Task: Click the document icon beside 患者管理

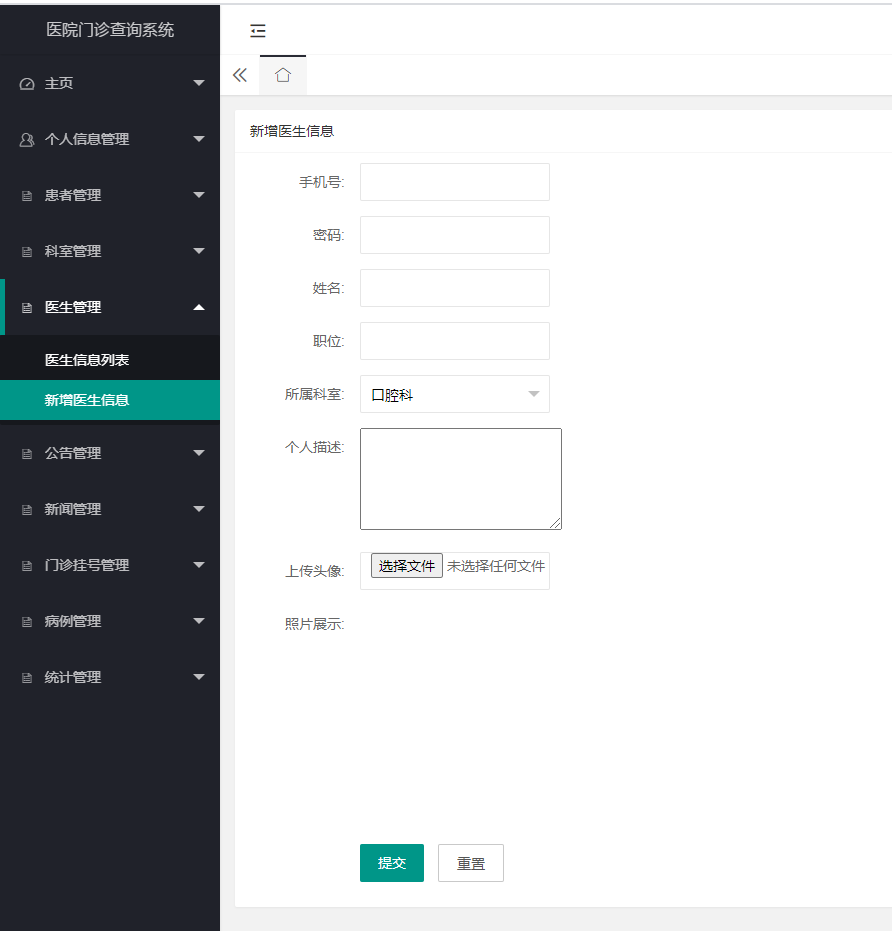Action: click(27, 196)
